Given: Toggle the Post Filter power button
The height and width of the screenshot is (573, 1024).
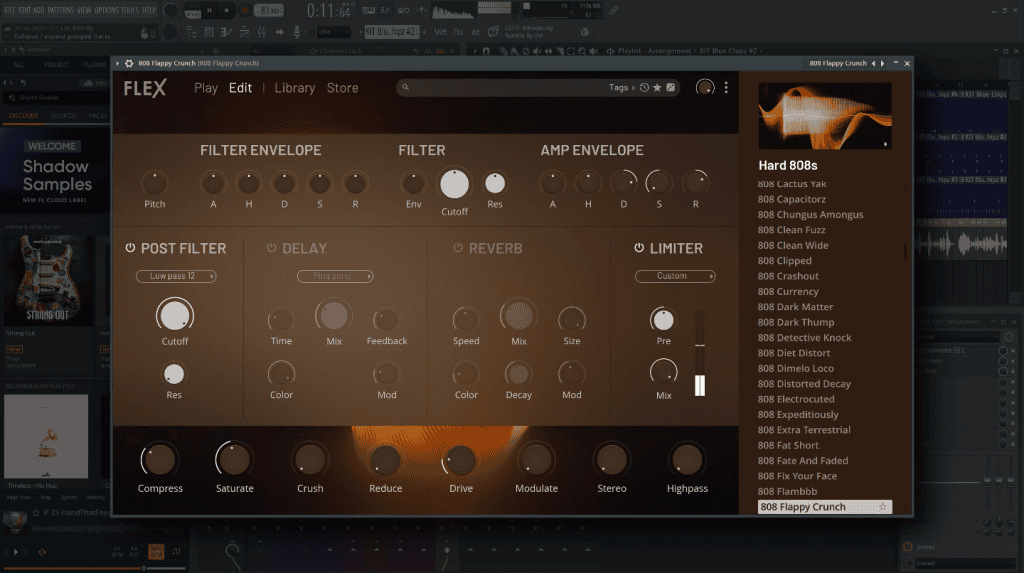Looking at the screenshot, I should click(130, 248).
